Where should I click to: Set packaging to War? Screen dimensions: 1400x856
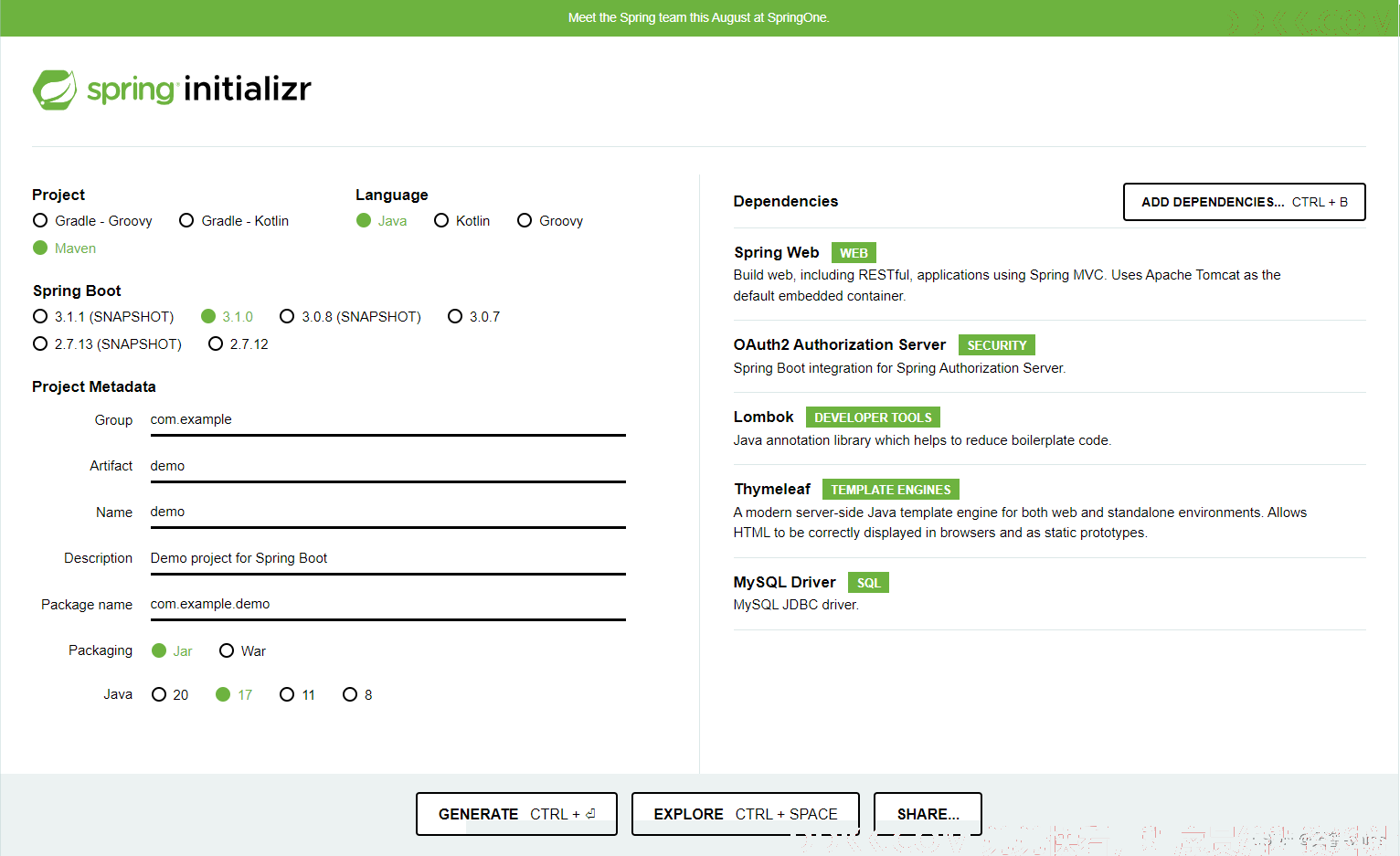click(x=242, y=651)
